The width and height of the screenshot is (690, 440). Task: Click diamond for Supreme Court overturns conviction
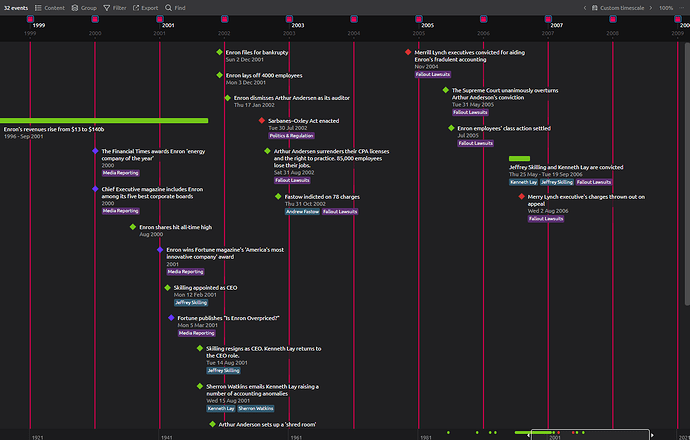pos(446,90)
